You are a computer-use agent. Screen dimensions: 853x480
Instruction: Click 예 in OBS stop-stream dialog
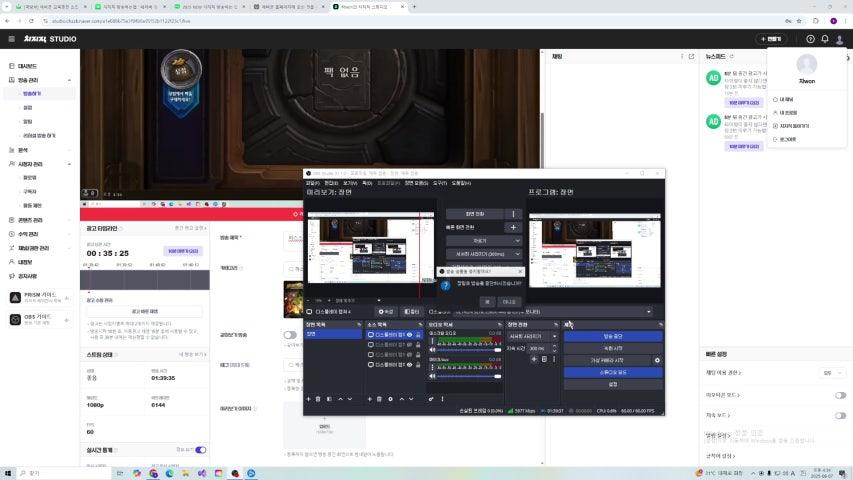click(x=487, y=301)
